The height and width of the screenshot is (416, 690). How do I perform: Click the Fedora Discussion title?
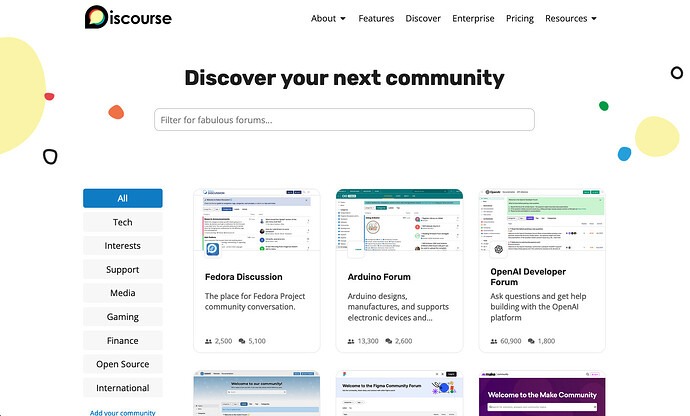coord(244,277)
